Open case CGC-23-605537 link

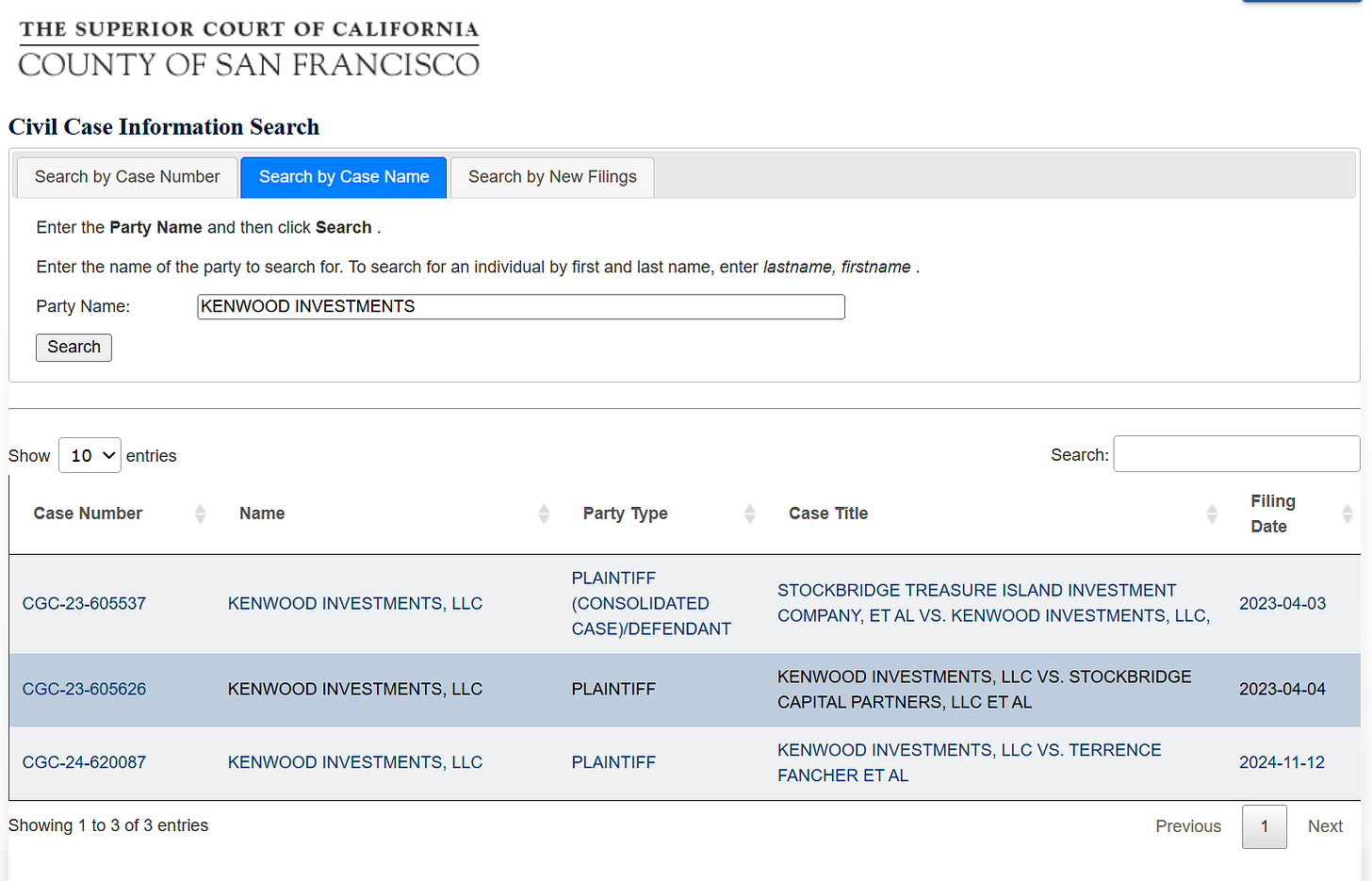(x=84, y=604)
